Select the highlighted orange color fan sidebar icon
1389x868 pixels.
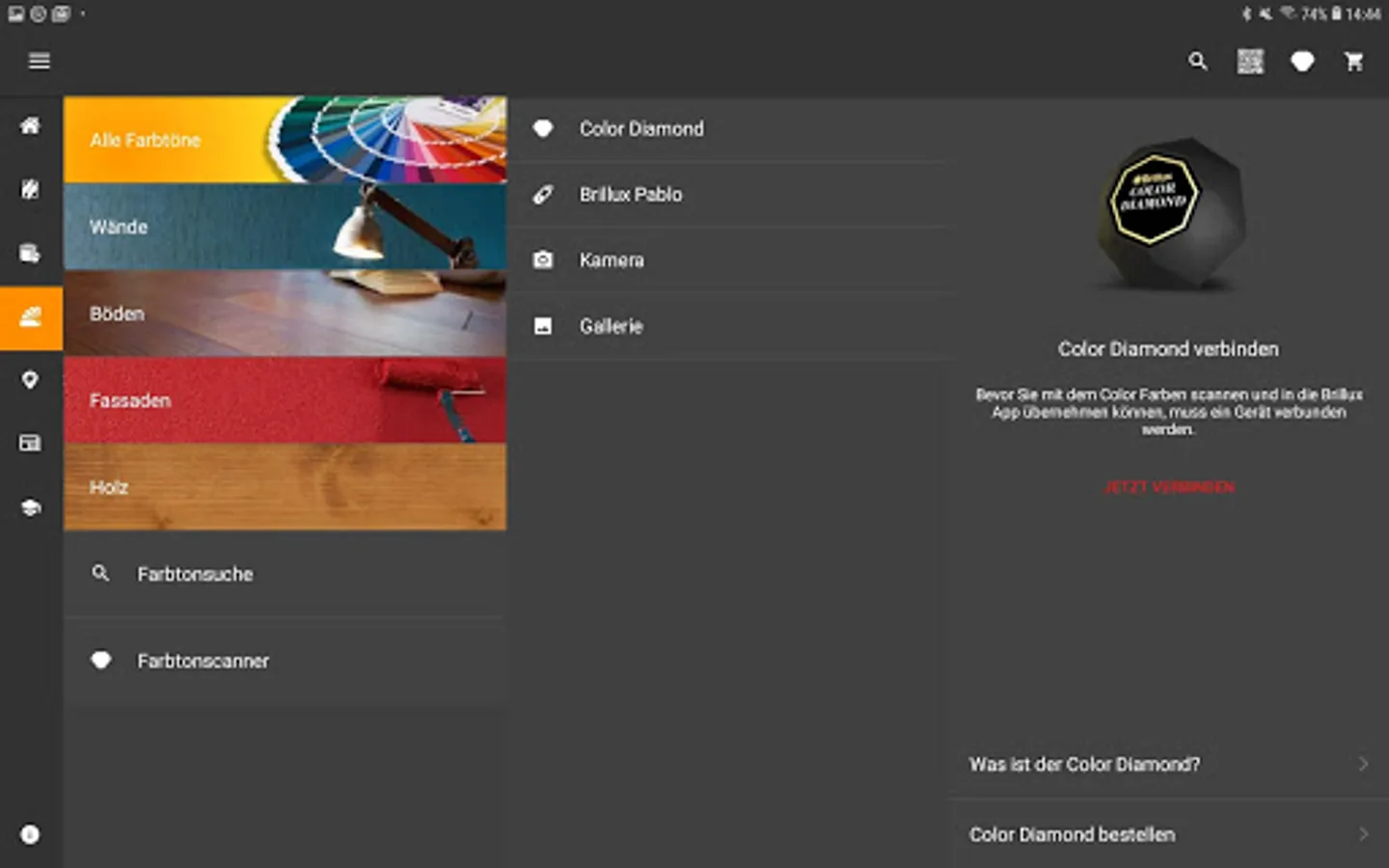click(x=31, y=317)
